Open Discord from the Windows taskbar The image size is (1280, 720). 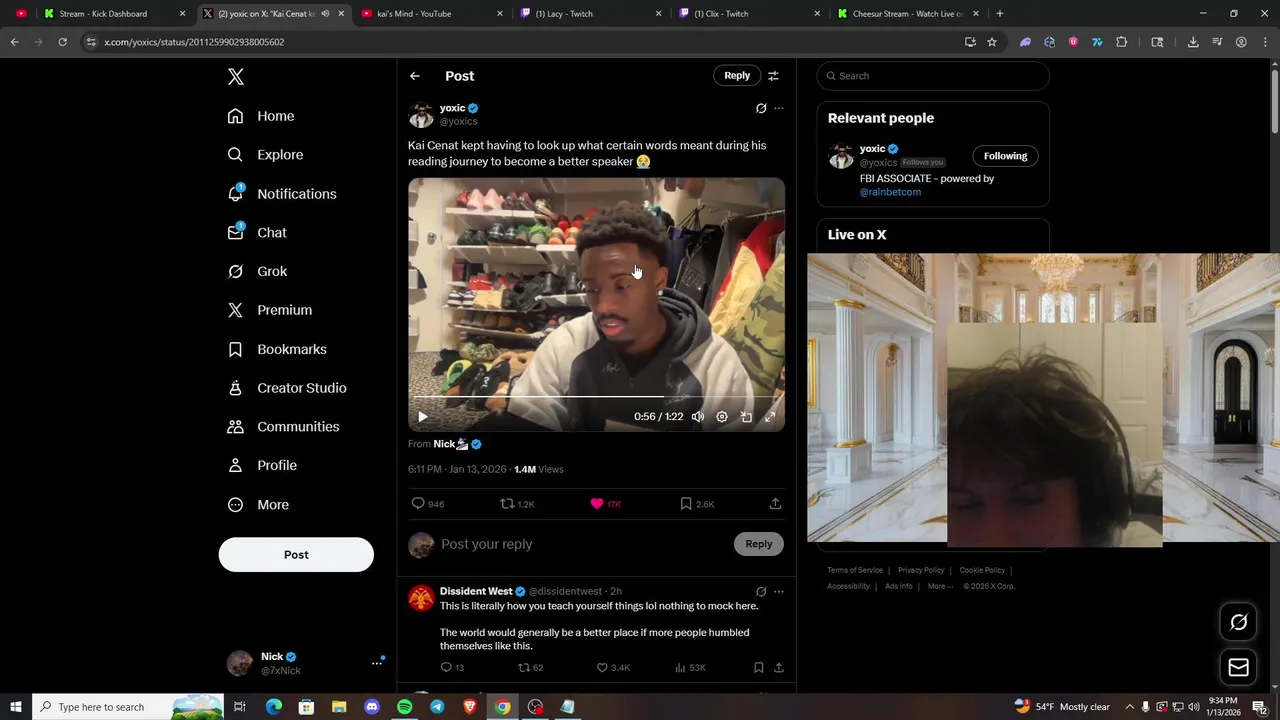tap(372, 707)
